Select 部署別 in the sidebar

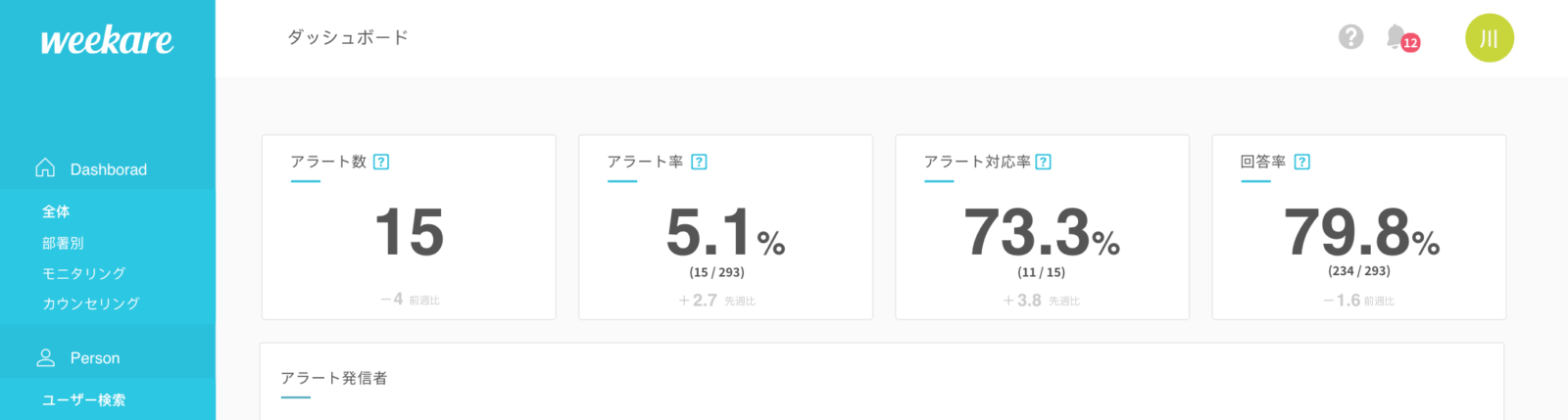63,243
